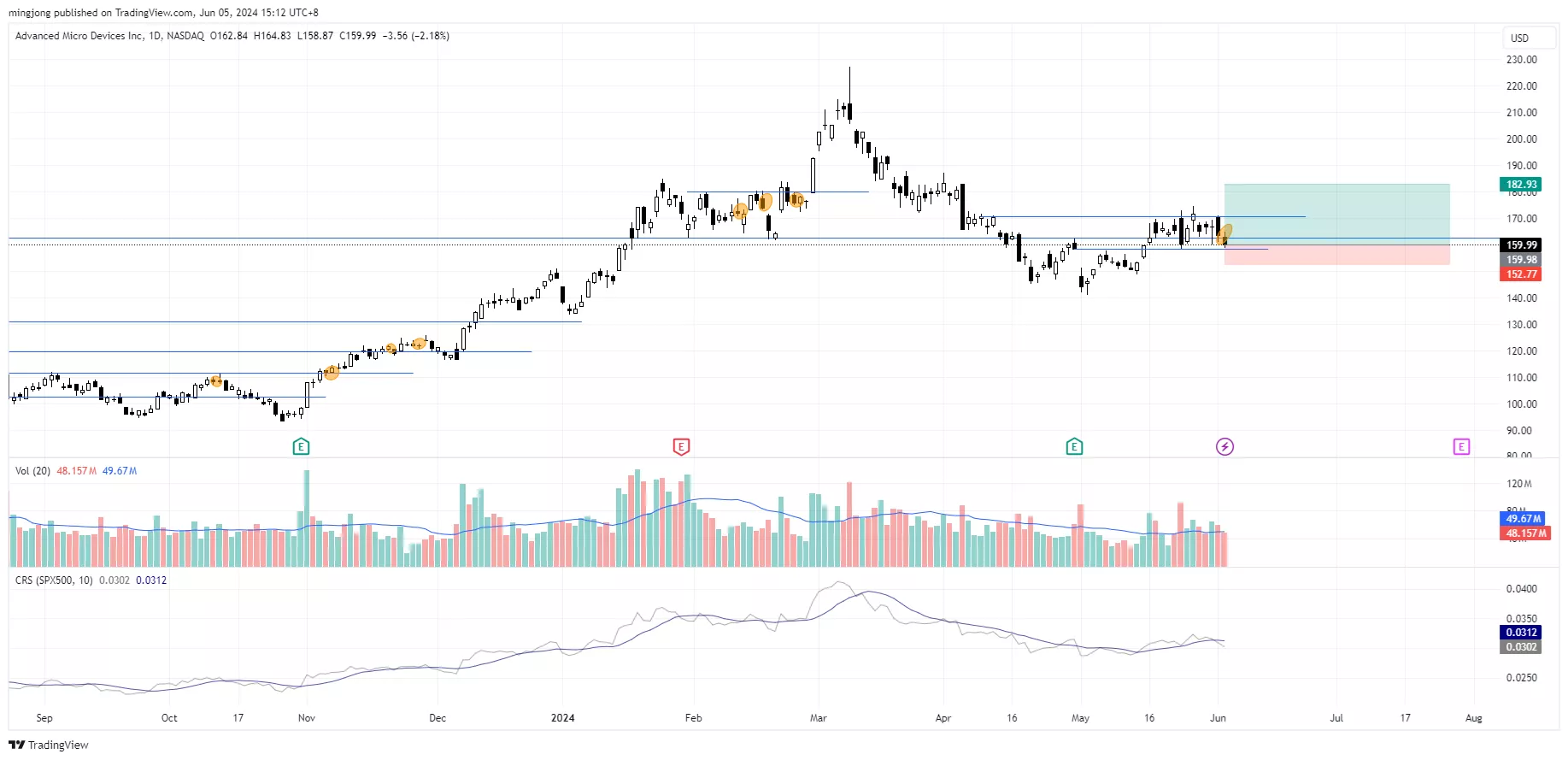Click the grey 159.98 price label

click(1521, 259)
